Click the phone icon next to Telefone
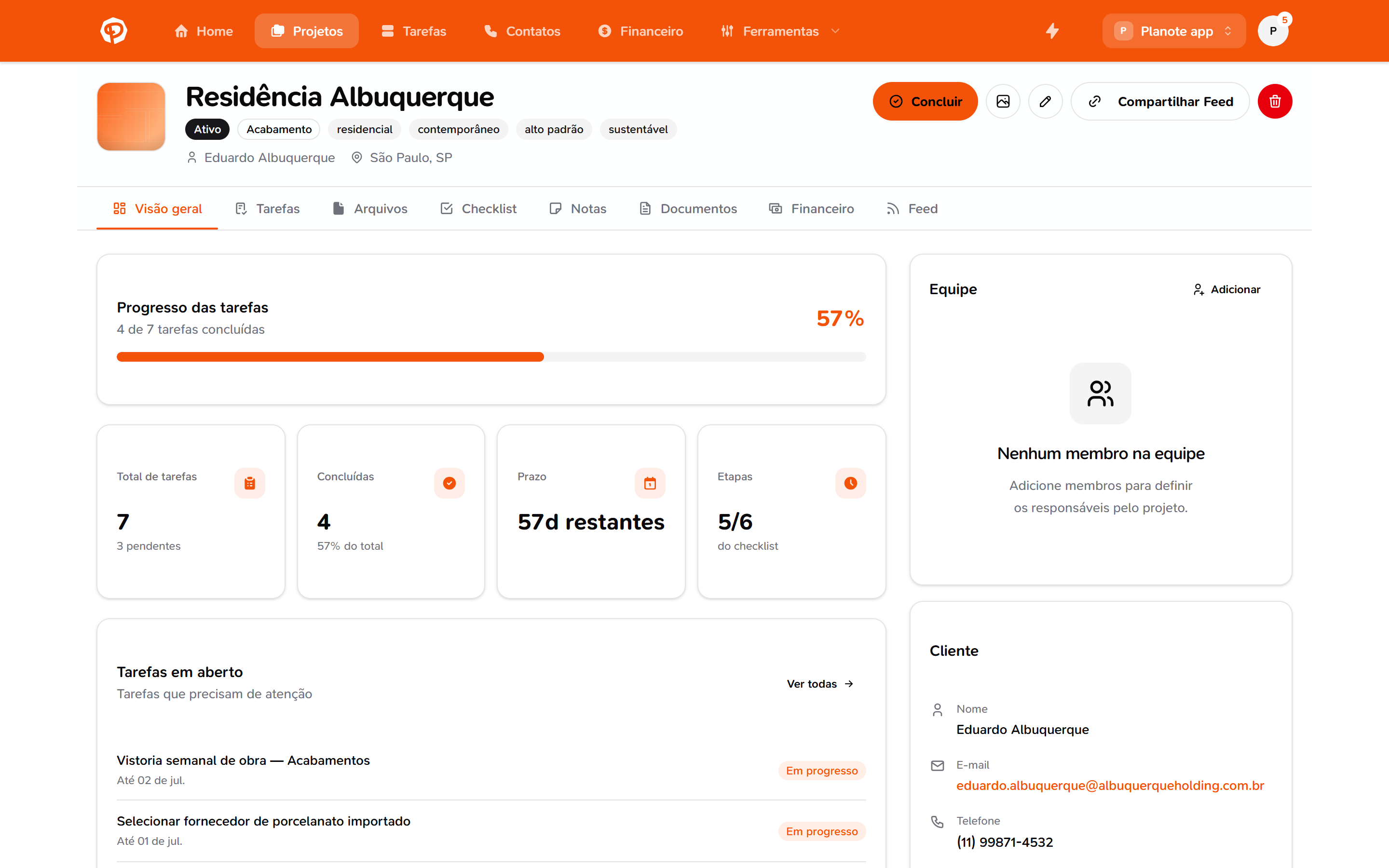 coord(937,822)
